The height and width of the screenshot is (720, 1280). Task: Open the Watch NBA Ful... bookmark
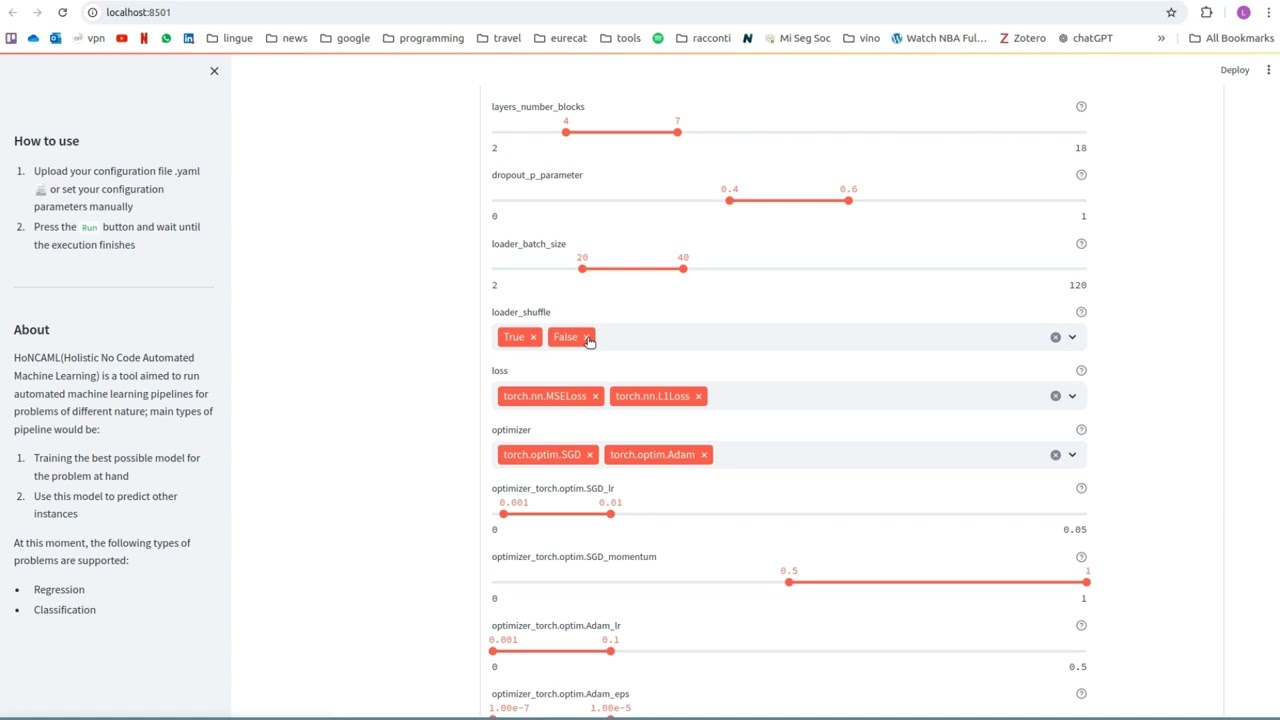(938, 38)
